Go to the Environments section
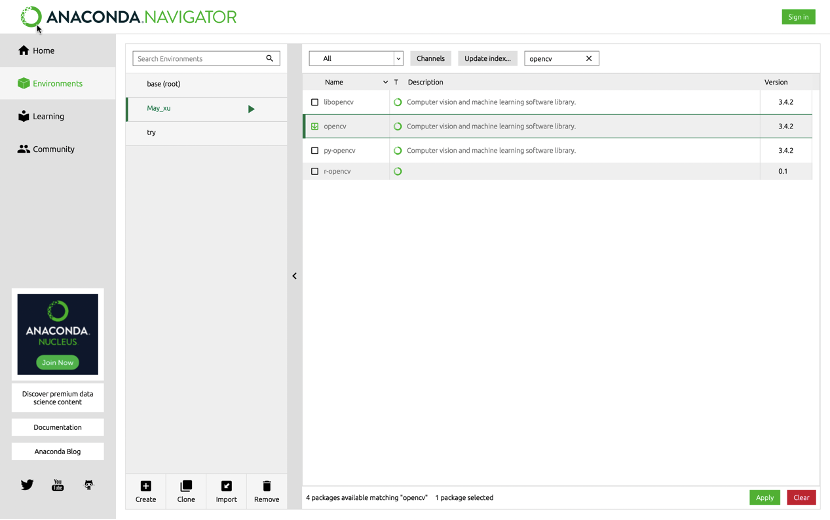The height and width of the screenshot is (520, 830). click(58, 84)
